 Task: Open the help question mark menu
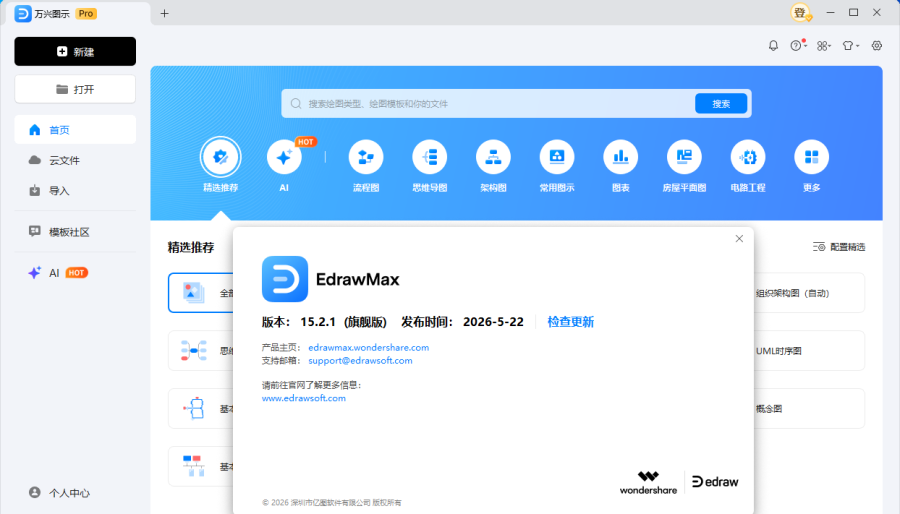coord(798,46)
